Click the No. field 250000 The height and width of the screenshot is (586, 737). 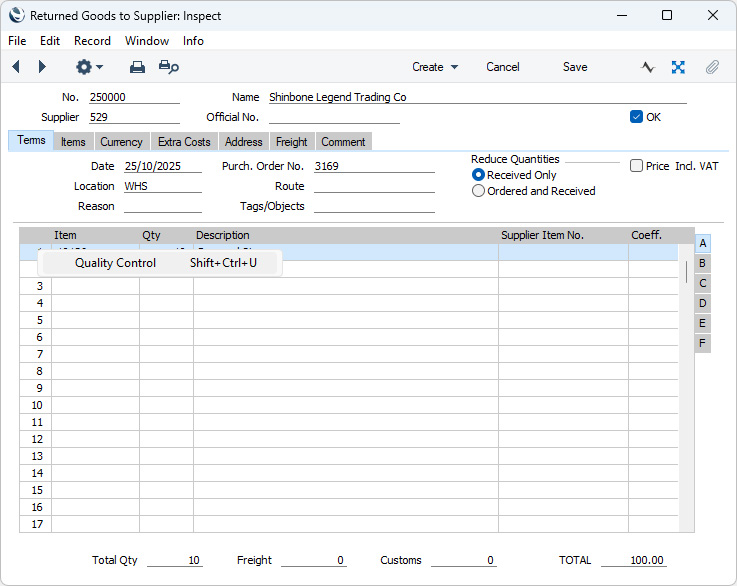pos(134,97)
